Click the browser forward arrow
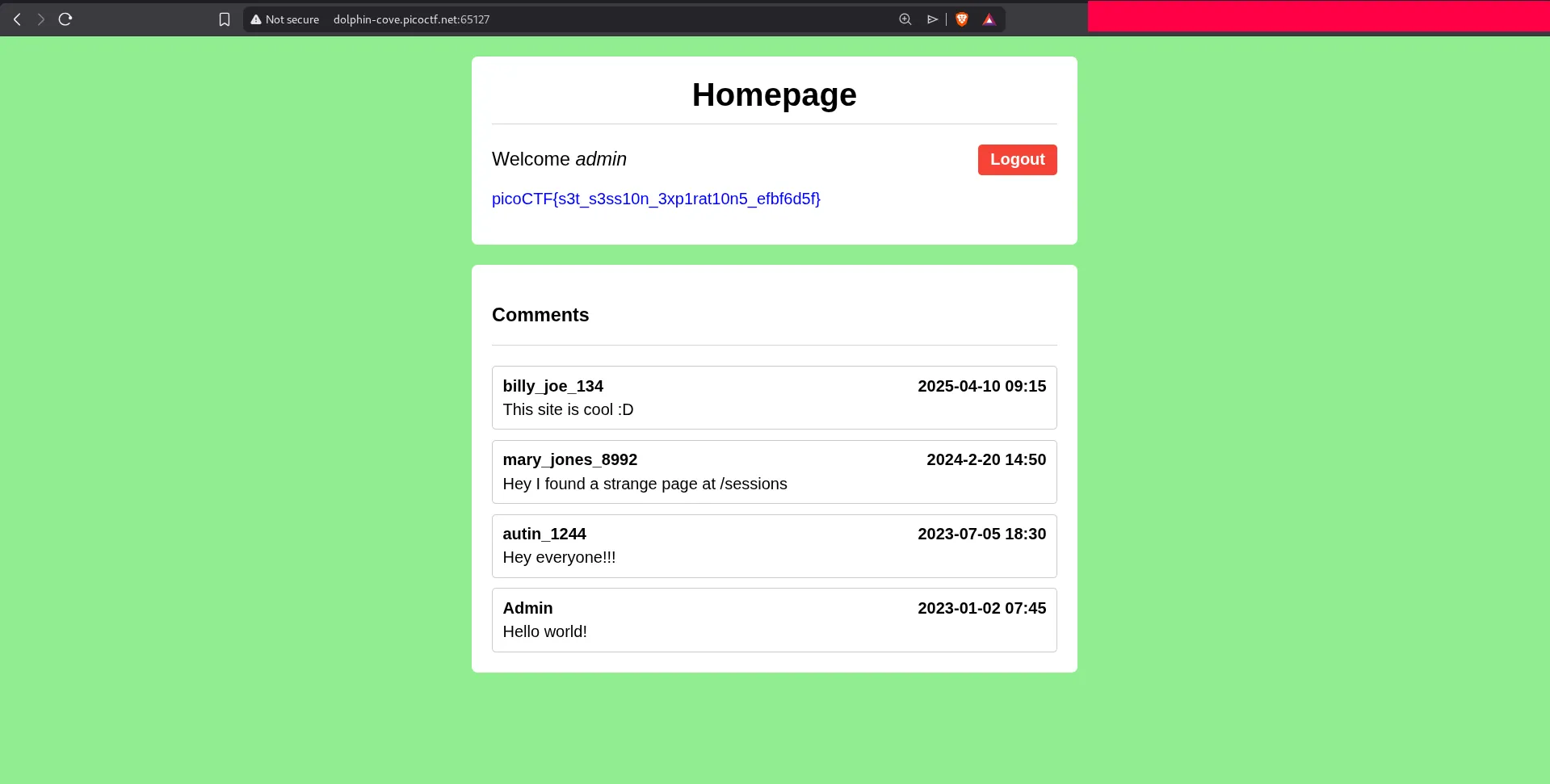Viewport: 1550px width, 784px height. pyautogui.click(x=40, y=19)
